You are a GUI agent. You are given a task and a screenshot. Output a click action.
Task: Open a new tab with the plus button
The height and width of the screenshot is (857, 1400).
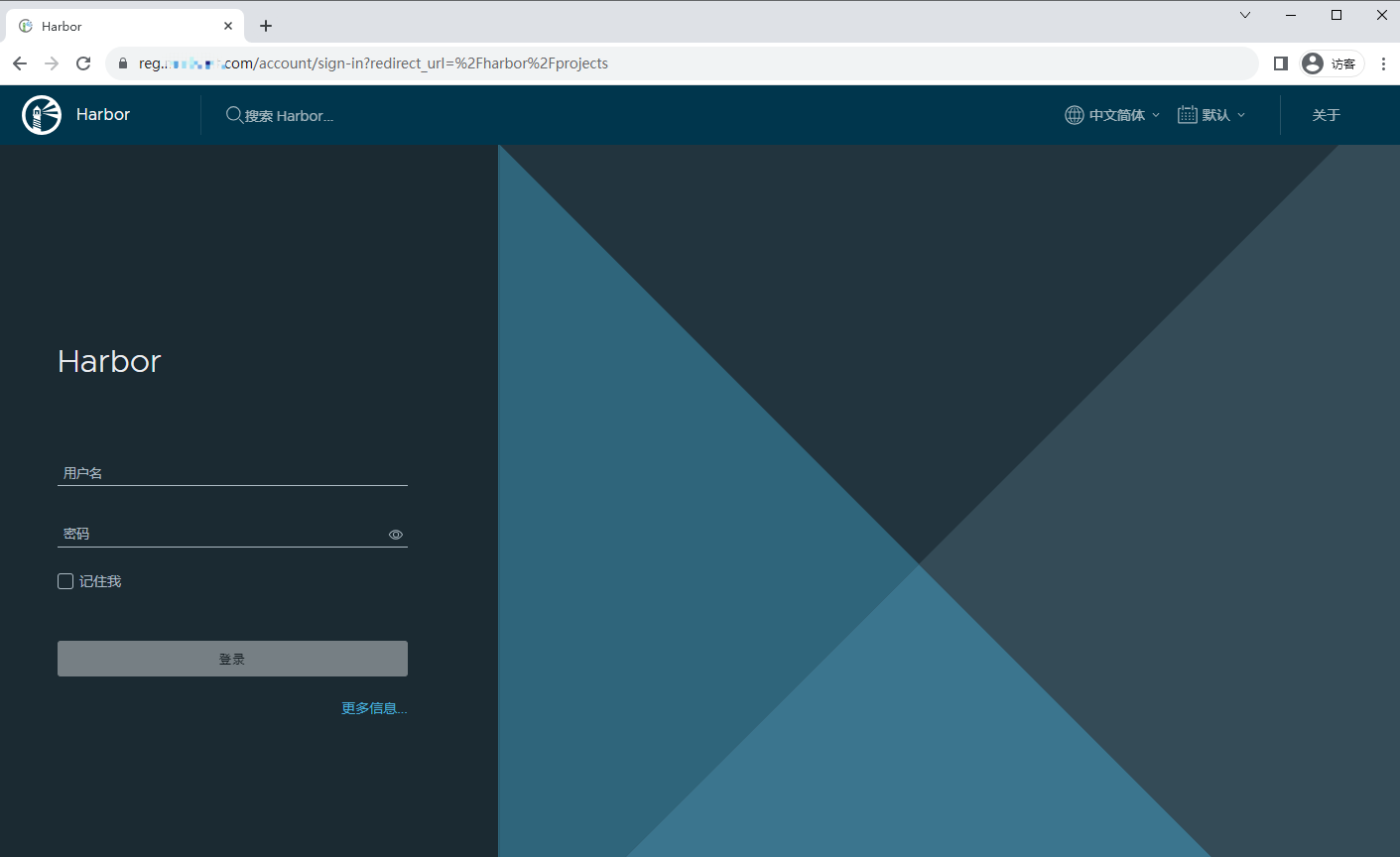[x=266, y=26]
